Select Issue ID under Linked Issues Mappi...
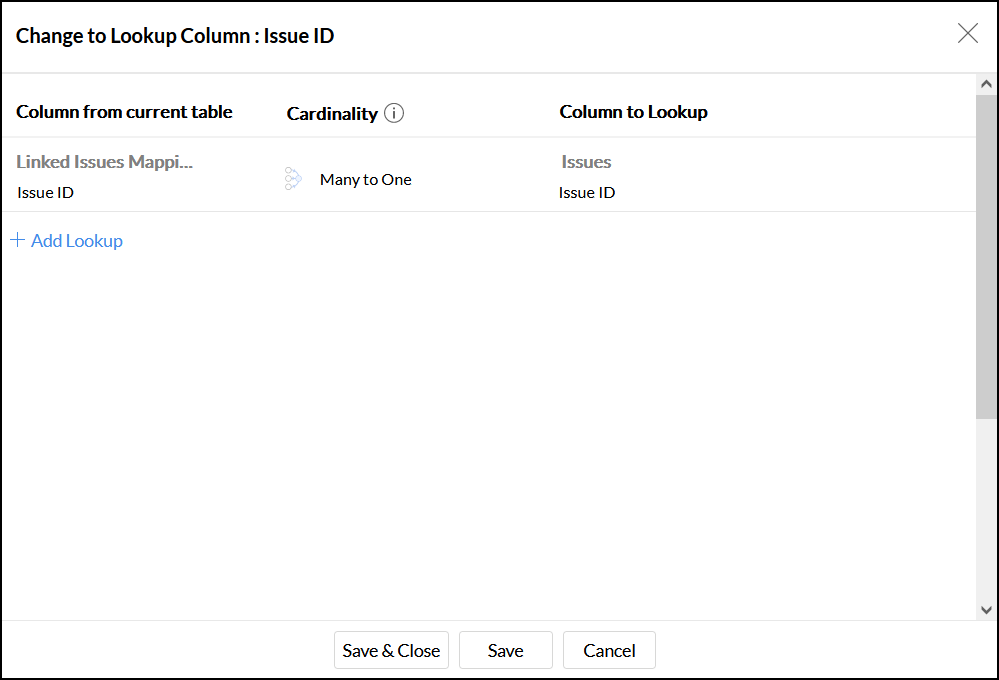 pos(45,193)
